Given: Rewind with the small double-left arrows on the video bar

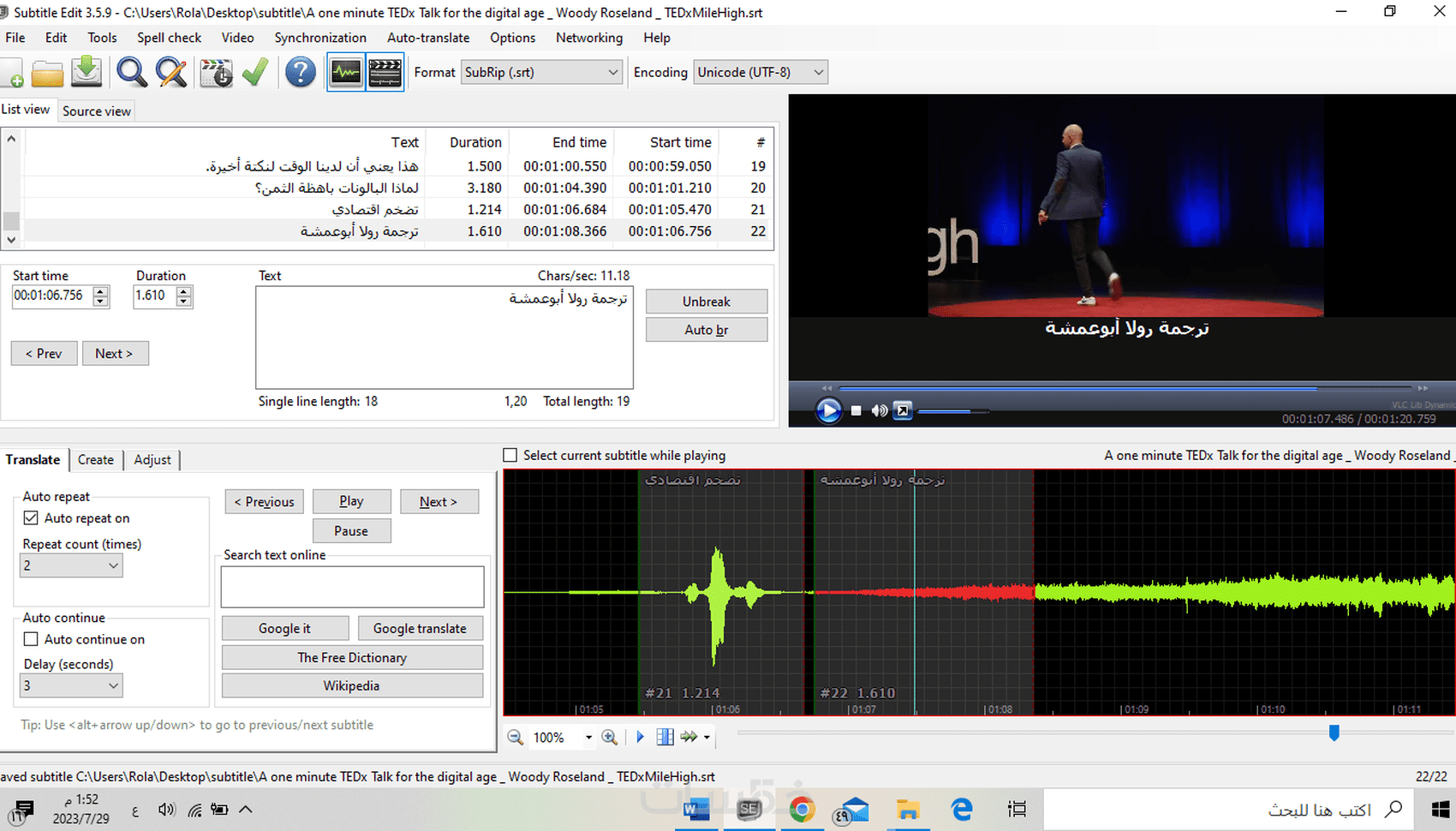Looking at the screenshot, I should point(826,388).
